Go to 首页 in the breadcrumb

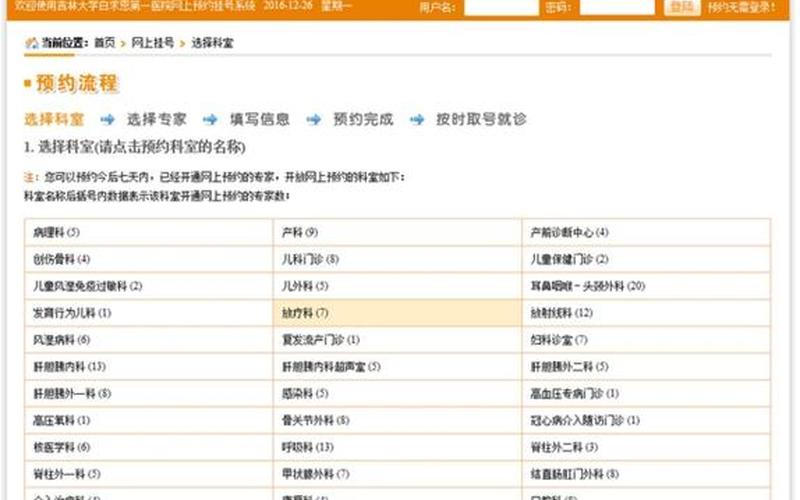[105, 43]
